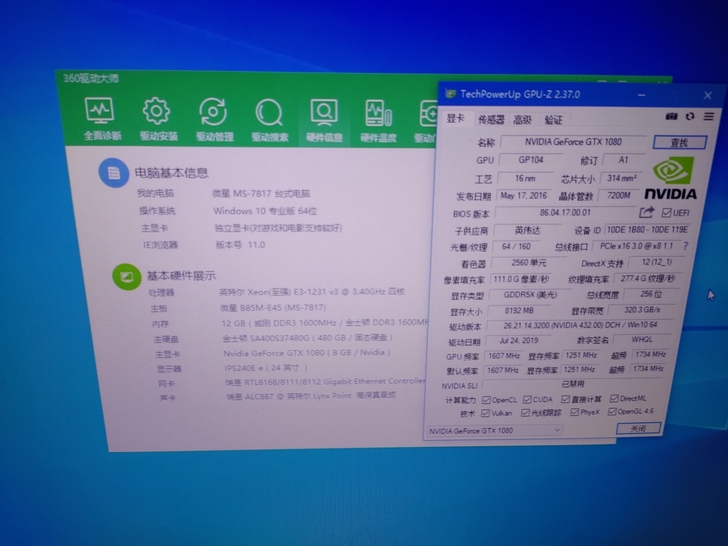Click the 查找 lookup button
This screenshot has height=546, width=728.
680,143
